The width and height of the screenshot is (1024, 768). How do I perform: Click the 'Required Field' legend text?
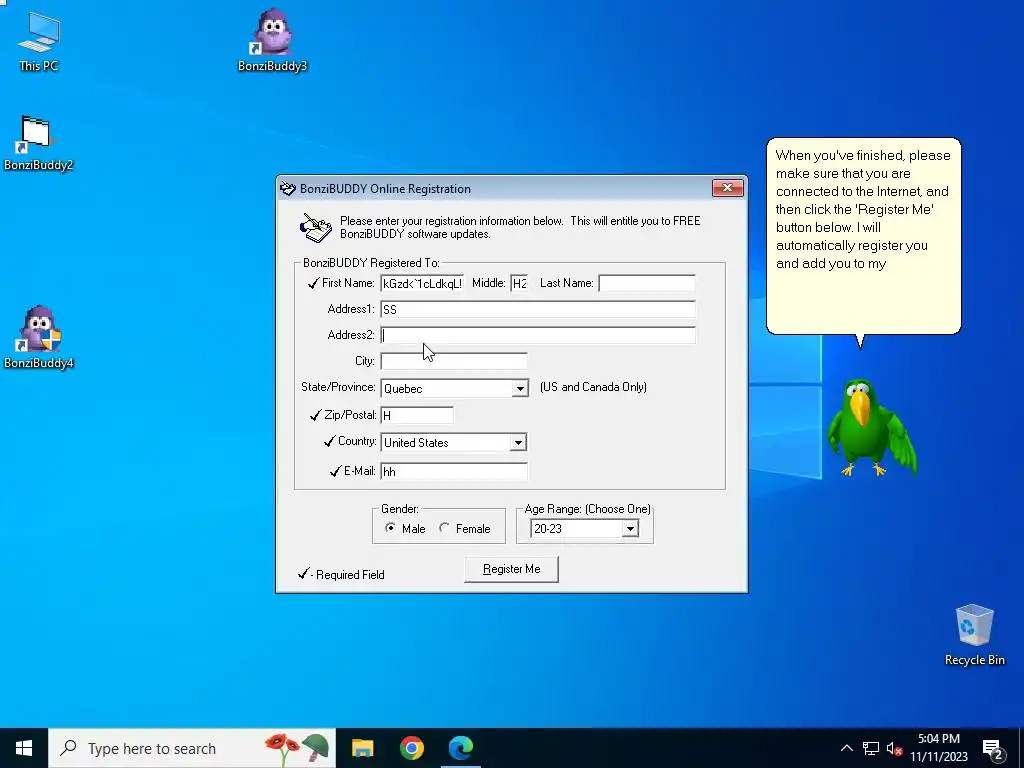350,575
